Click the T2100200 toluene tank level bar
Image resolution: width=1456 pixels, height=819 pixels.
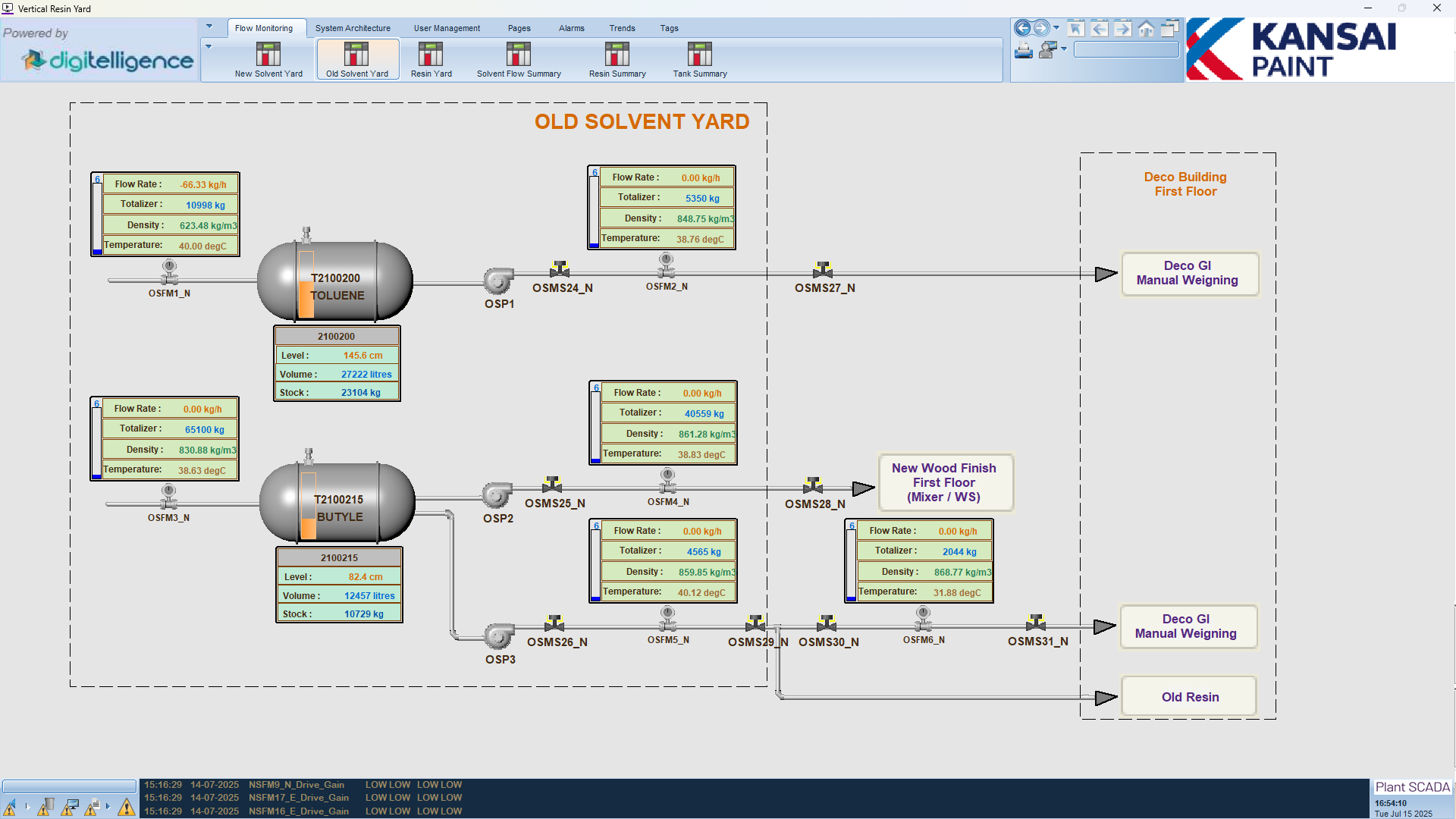coord(306,284)
